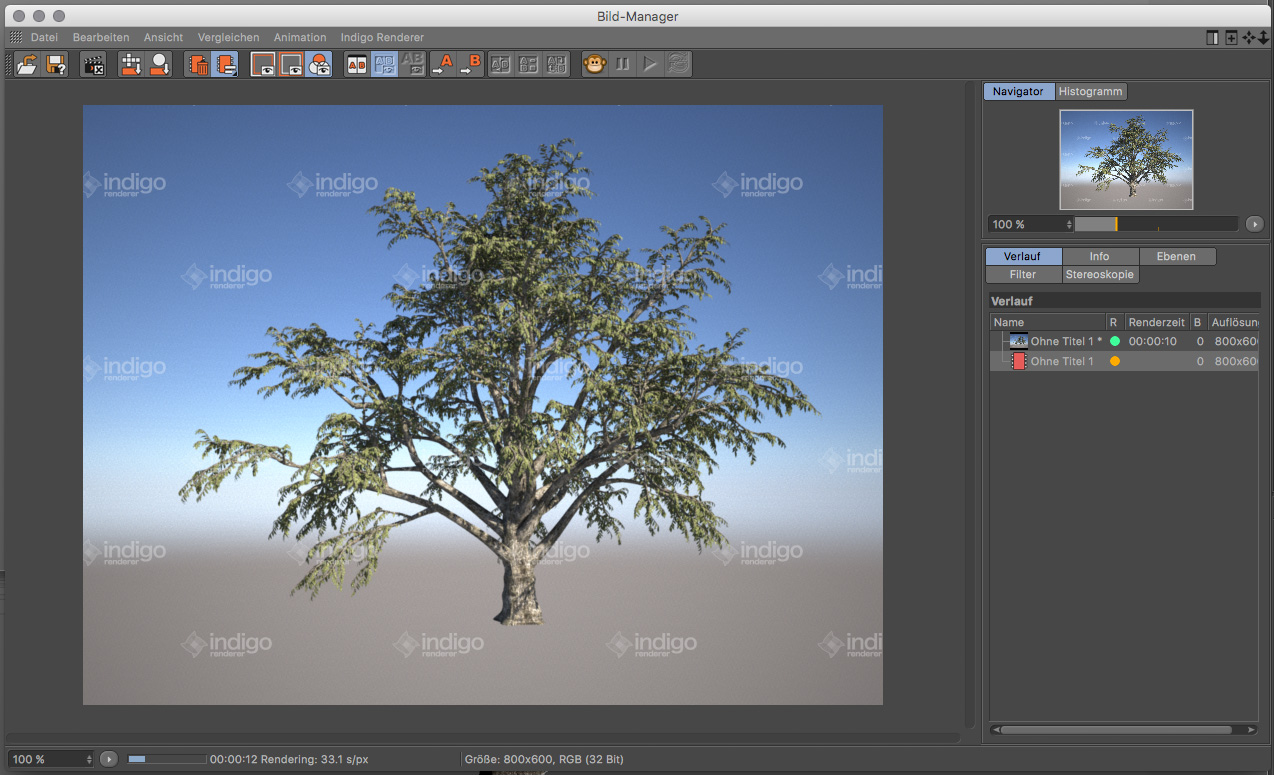Click the Auflösung column header
This screenshot has height=775, width=1274.
click(1234, 322)
